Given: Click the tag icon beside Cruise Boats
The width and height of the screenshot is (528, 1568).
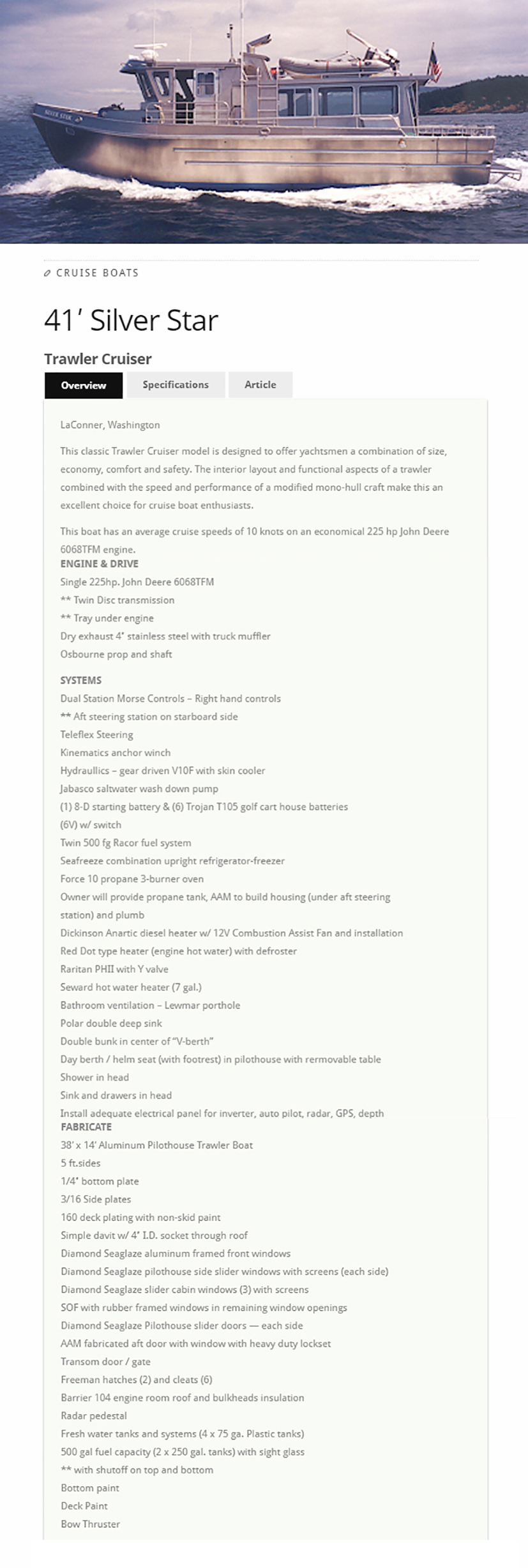Looking at the screenshot, I should 47,273.
